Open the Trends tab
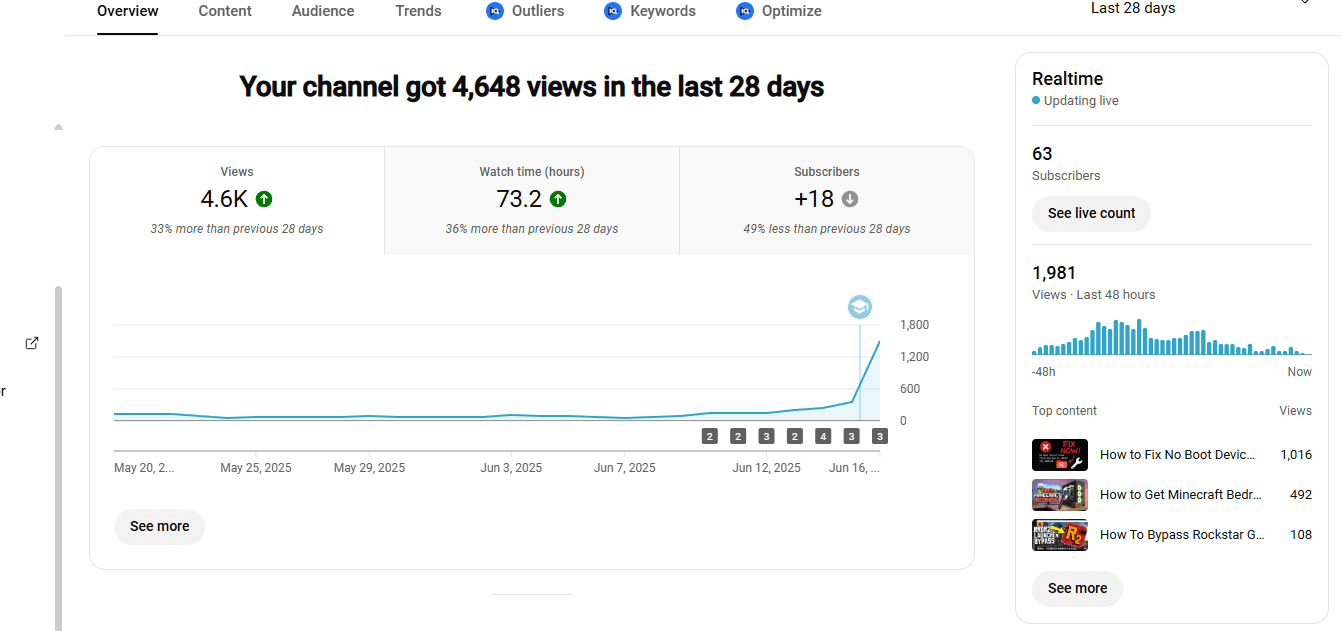1341x631 pixels. point(418,11)
